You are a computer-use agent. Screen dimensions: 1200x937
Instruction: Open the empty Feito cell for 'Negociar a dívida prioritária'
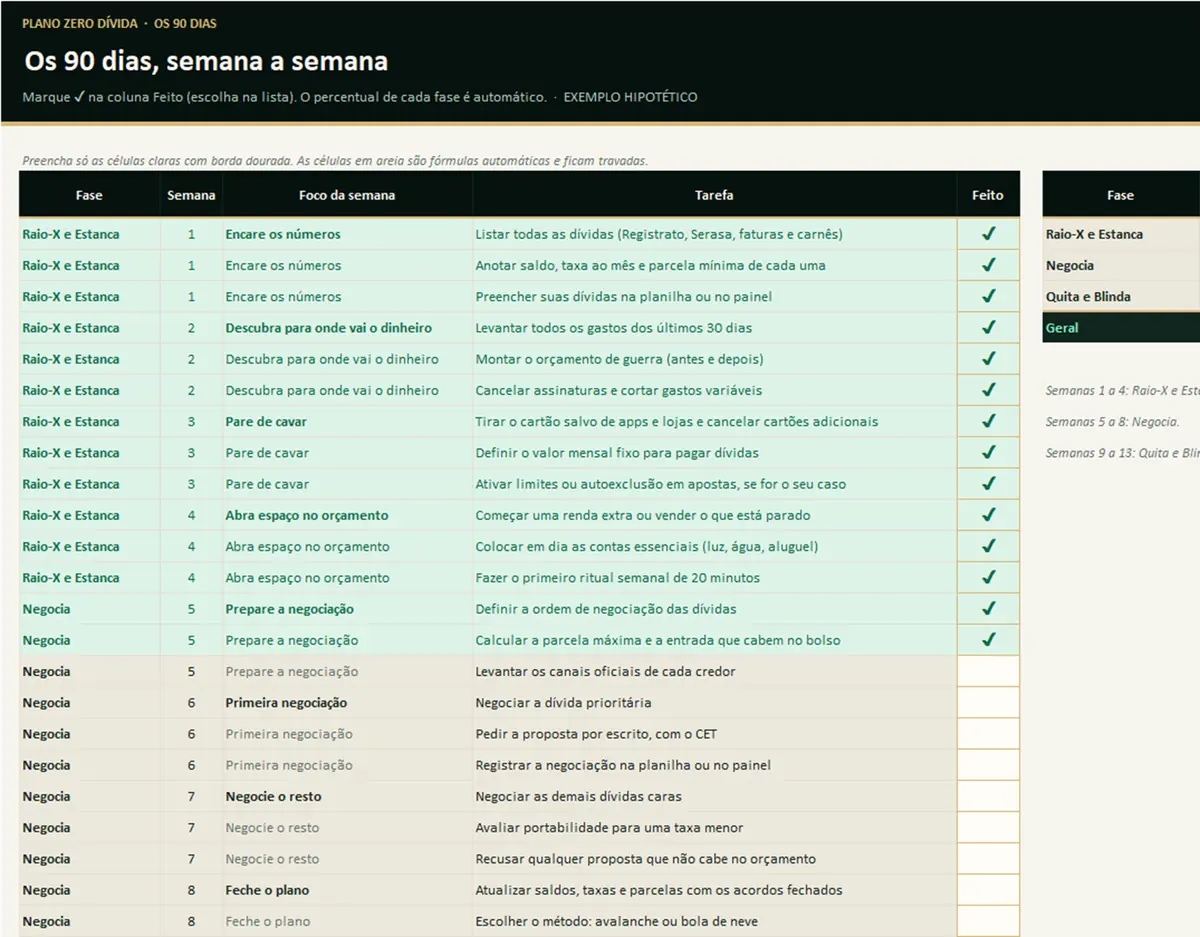988,703
